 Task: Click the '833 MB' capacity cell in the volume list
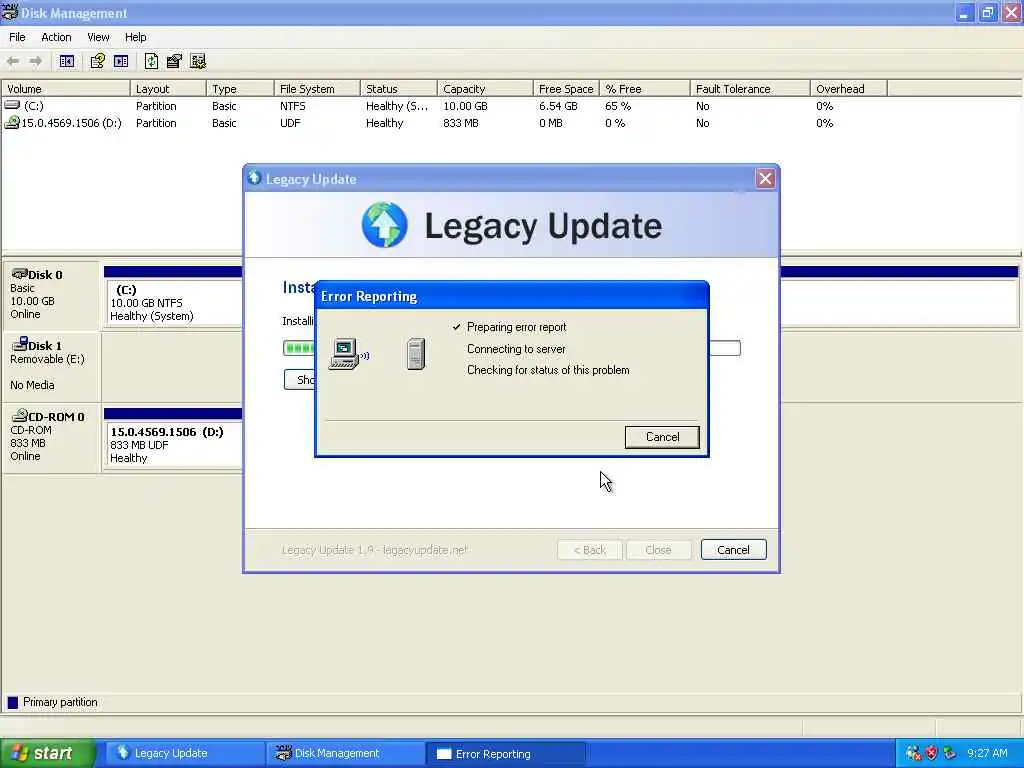pyautogui.click(x=460, y=123)
